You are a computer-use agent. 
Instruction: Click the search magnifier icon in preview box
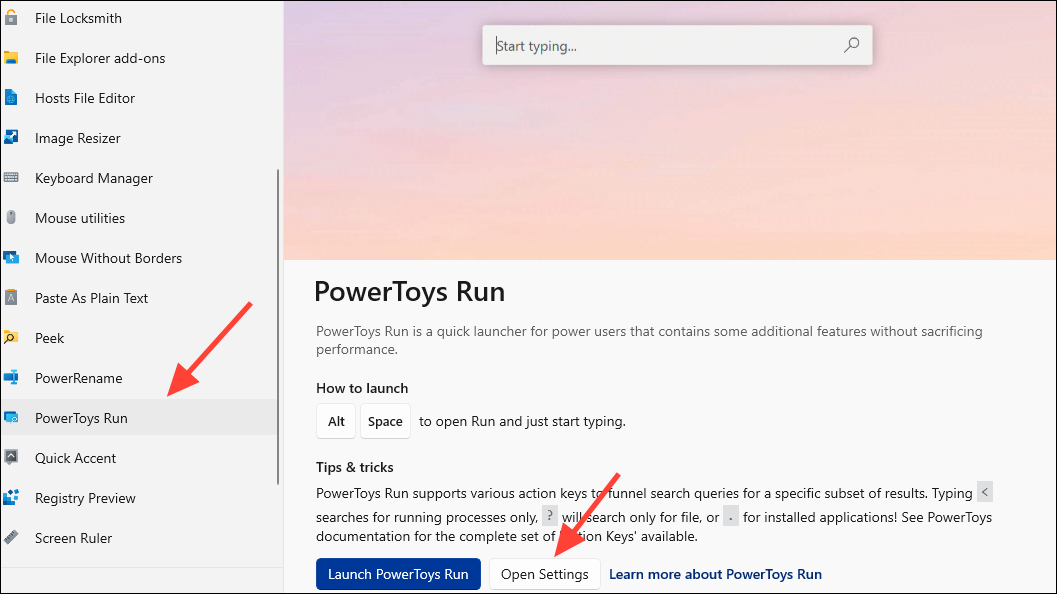(851, 45)
